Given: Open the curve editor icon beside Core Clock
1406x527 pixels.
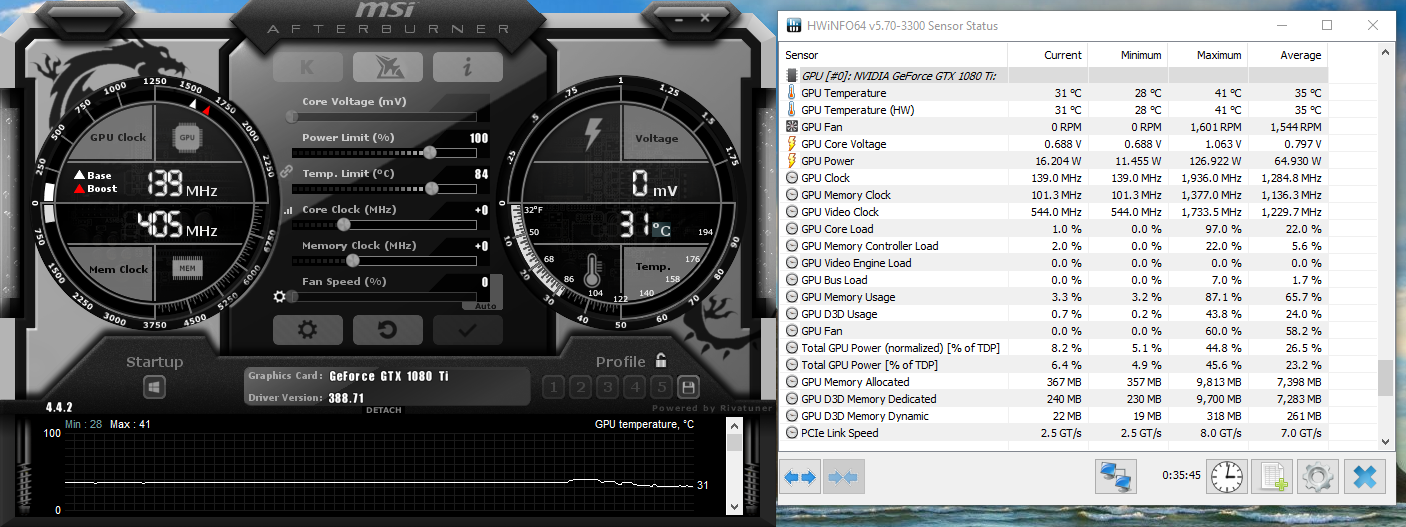Looking at the screenshot, I should 289,211.
